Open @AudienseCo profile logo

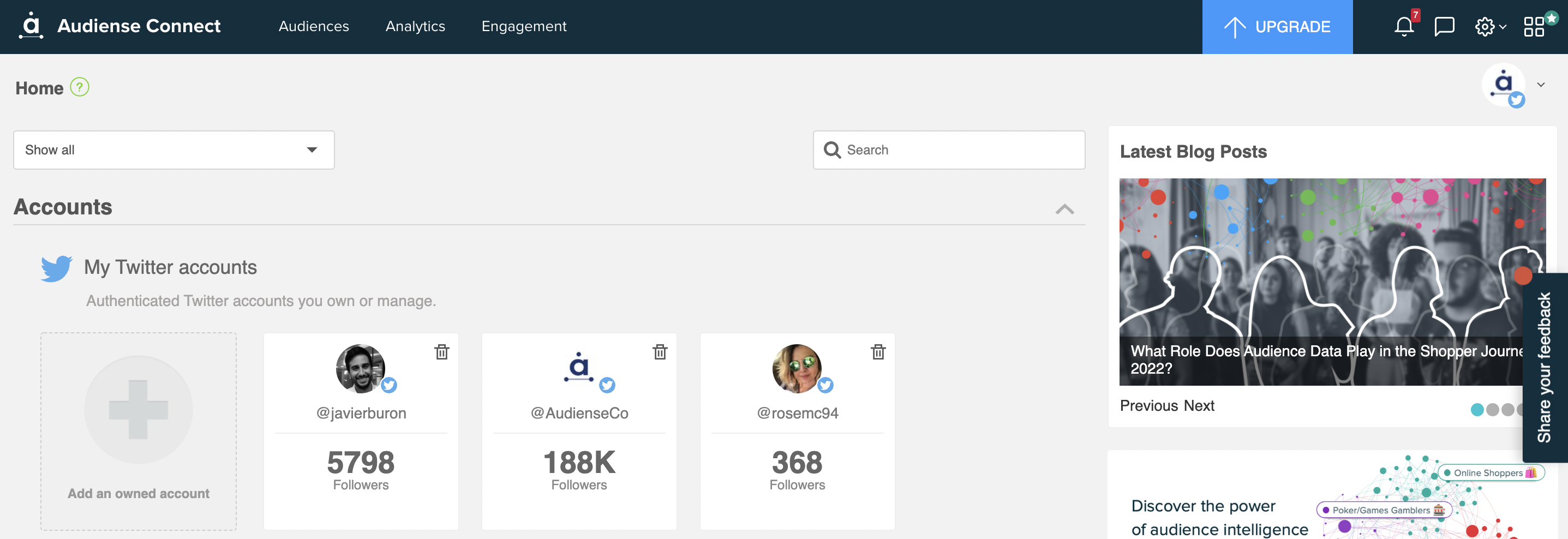coord(579,368)
